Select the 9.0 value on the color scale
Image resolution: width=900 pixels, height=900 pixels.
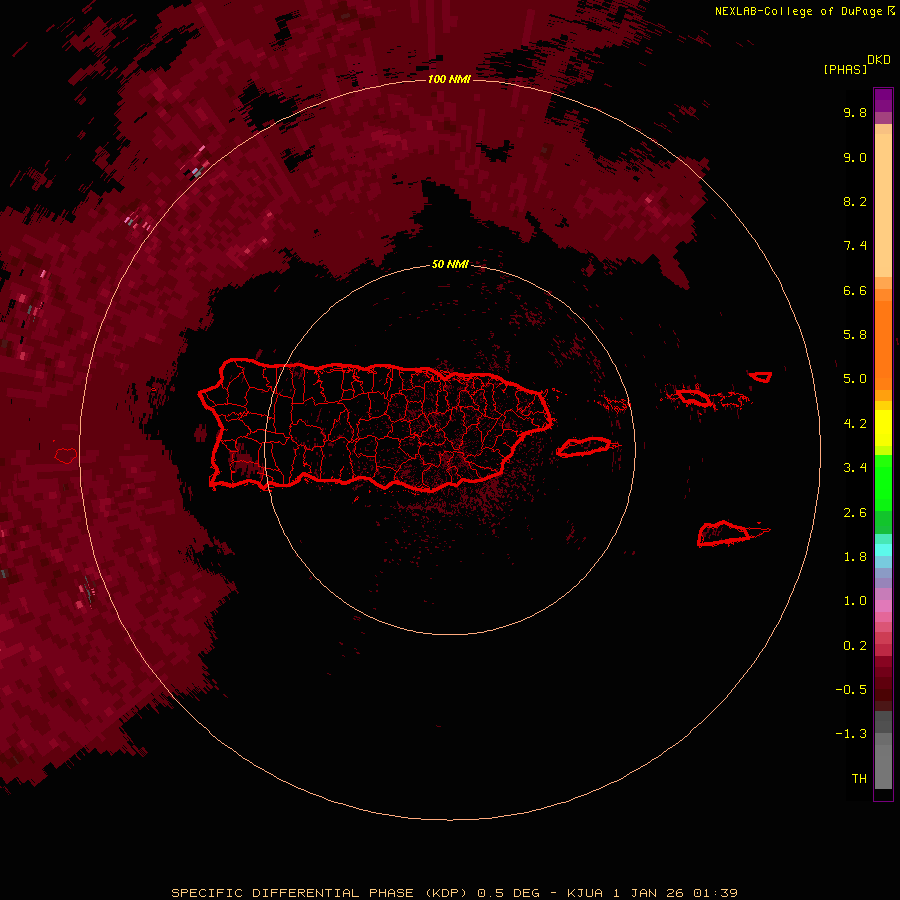pos(855,157)
